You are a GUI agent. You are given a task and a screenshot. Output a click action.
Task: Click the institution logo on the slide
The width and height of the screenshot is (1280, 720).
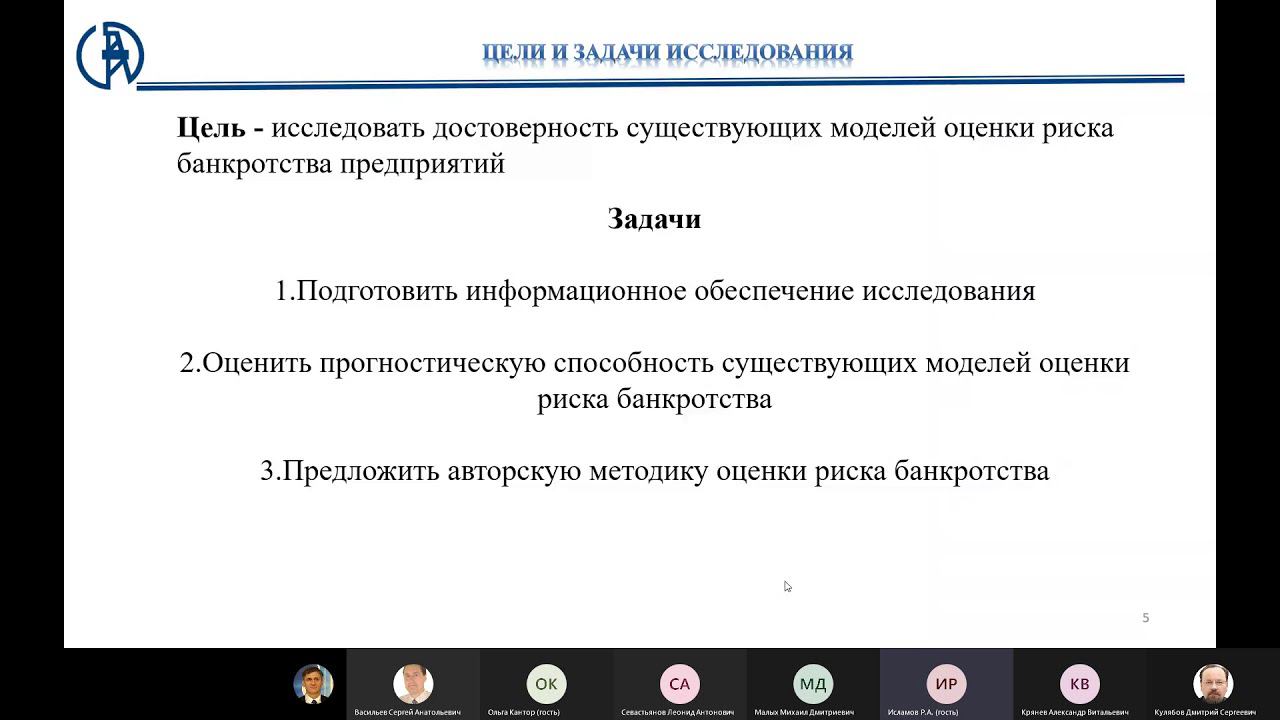pos(110,55)
